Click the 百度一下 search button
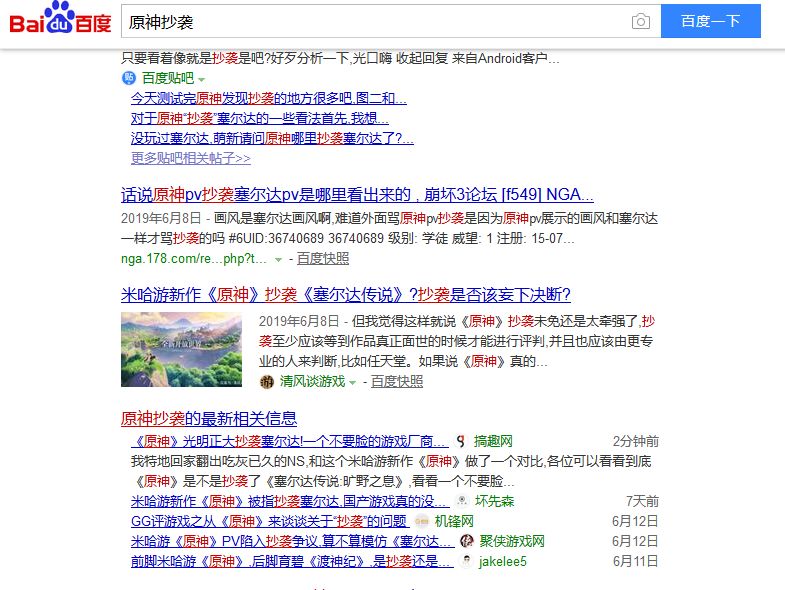 coord(710,21)
